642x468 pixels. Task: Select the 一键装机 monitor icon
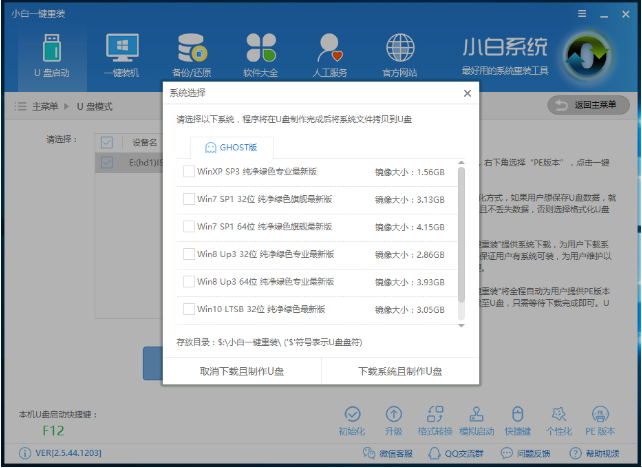[x=122, y=48]
